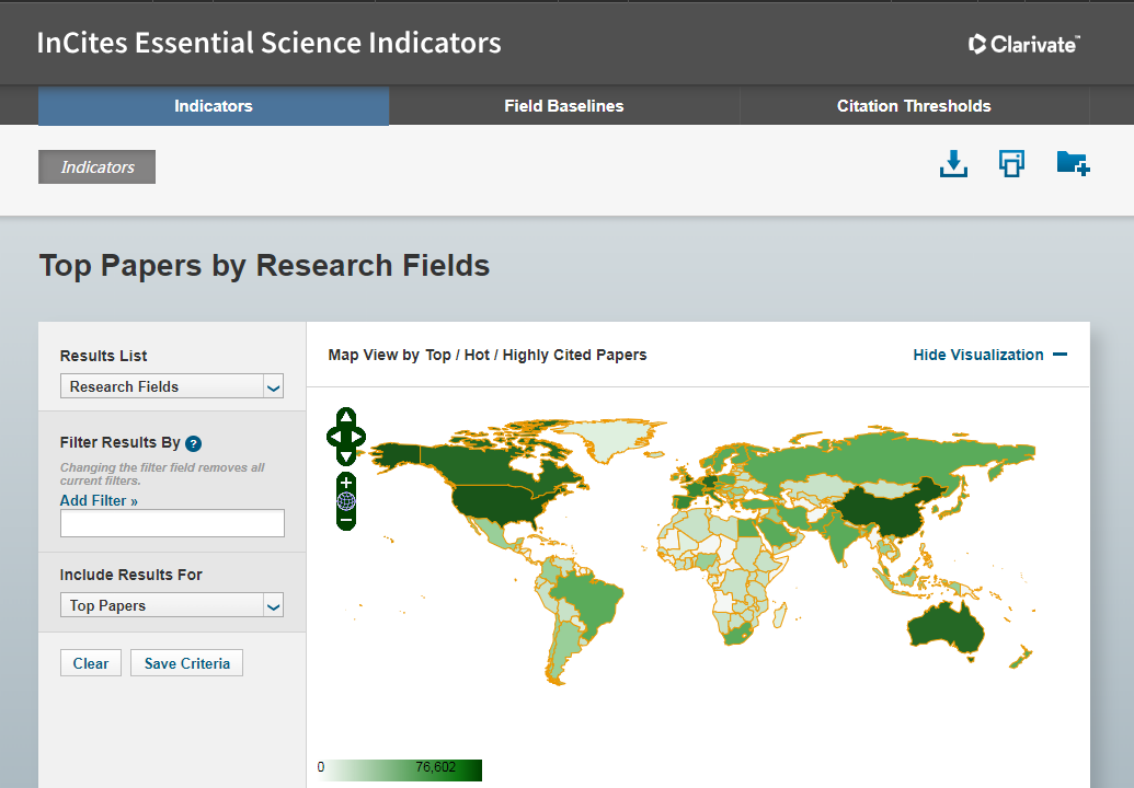Viewport: 1134px width, 788px height.
Task: Open the Research Fields results list dropdown
Action: [171, 387]
